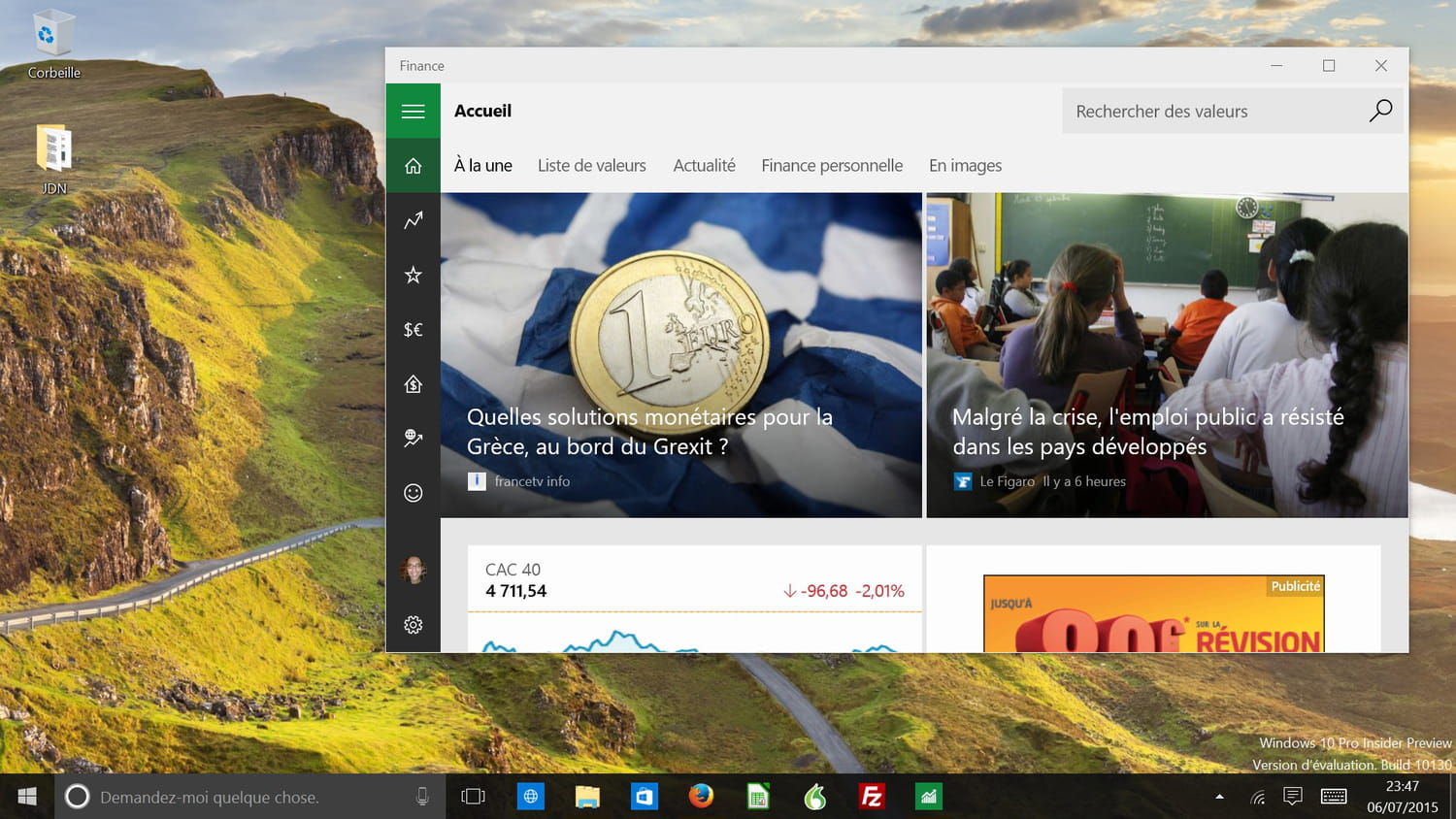Open the emploi public article thumbnail
Image resolution: width=1456 pixels, height=819 pixels.
[1167, 355]
